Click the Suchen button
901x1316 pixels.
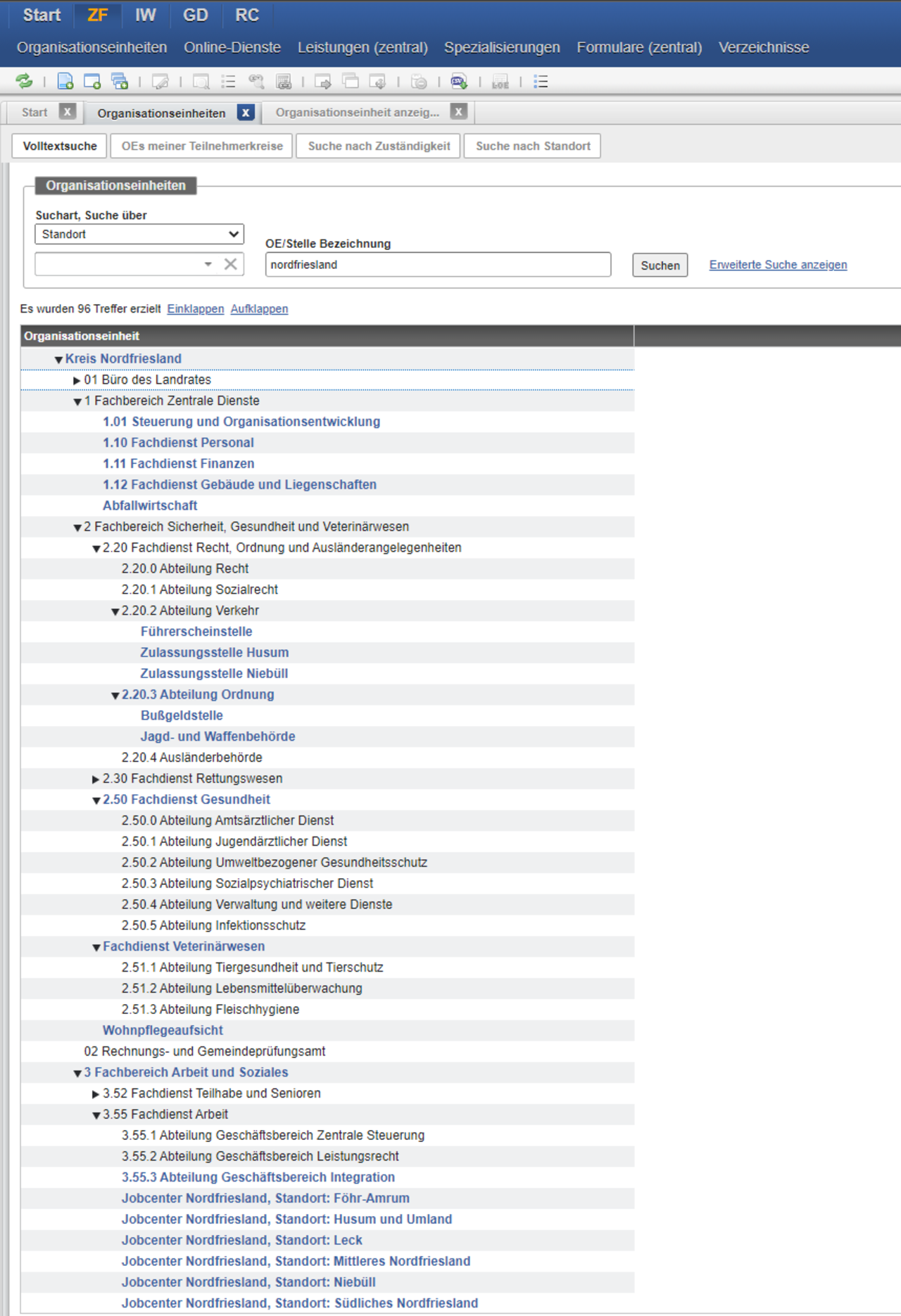[x=660, y=265]
